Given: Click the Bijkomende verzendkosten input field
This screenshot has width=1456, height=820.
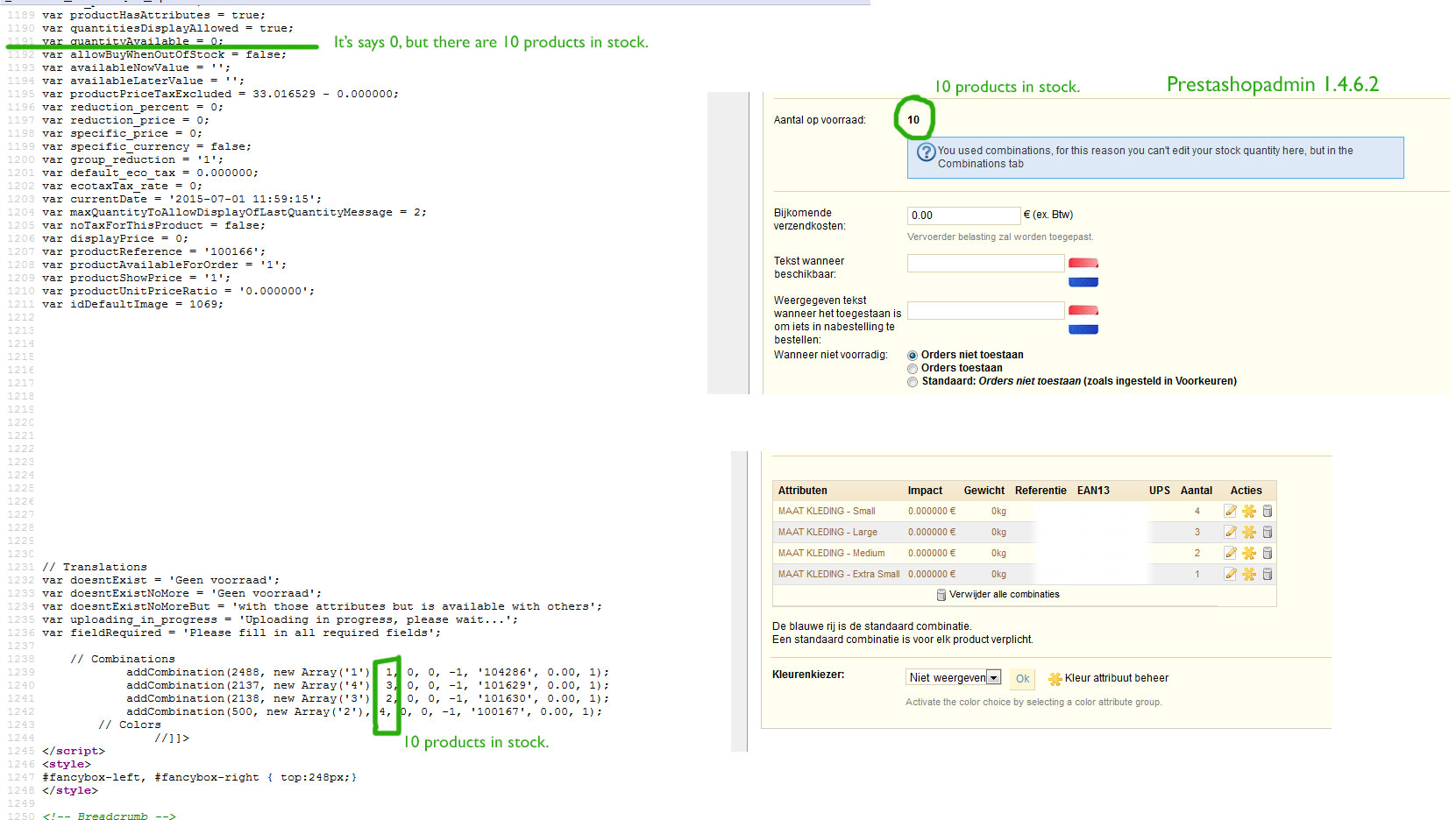Looking at the screenshot, I should pyautogui.click(x=964, y=216).
